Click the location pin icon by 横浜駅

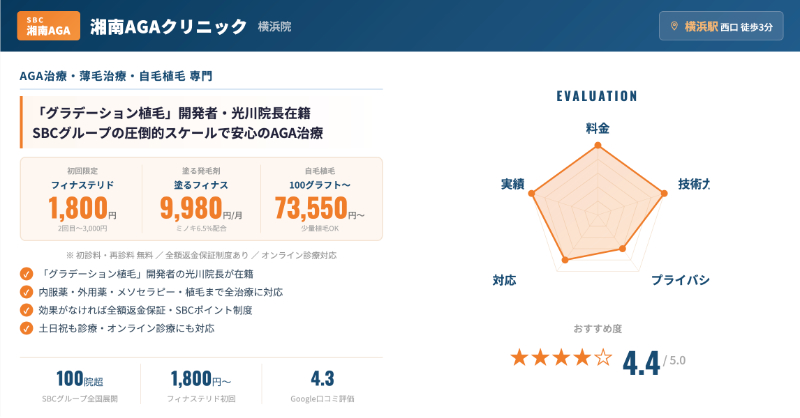(674, 26)
